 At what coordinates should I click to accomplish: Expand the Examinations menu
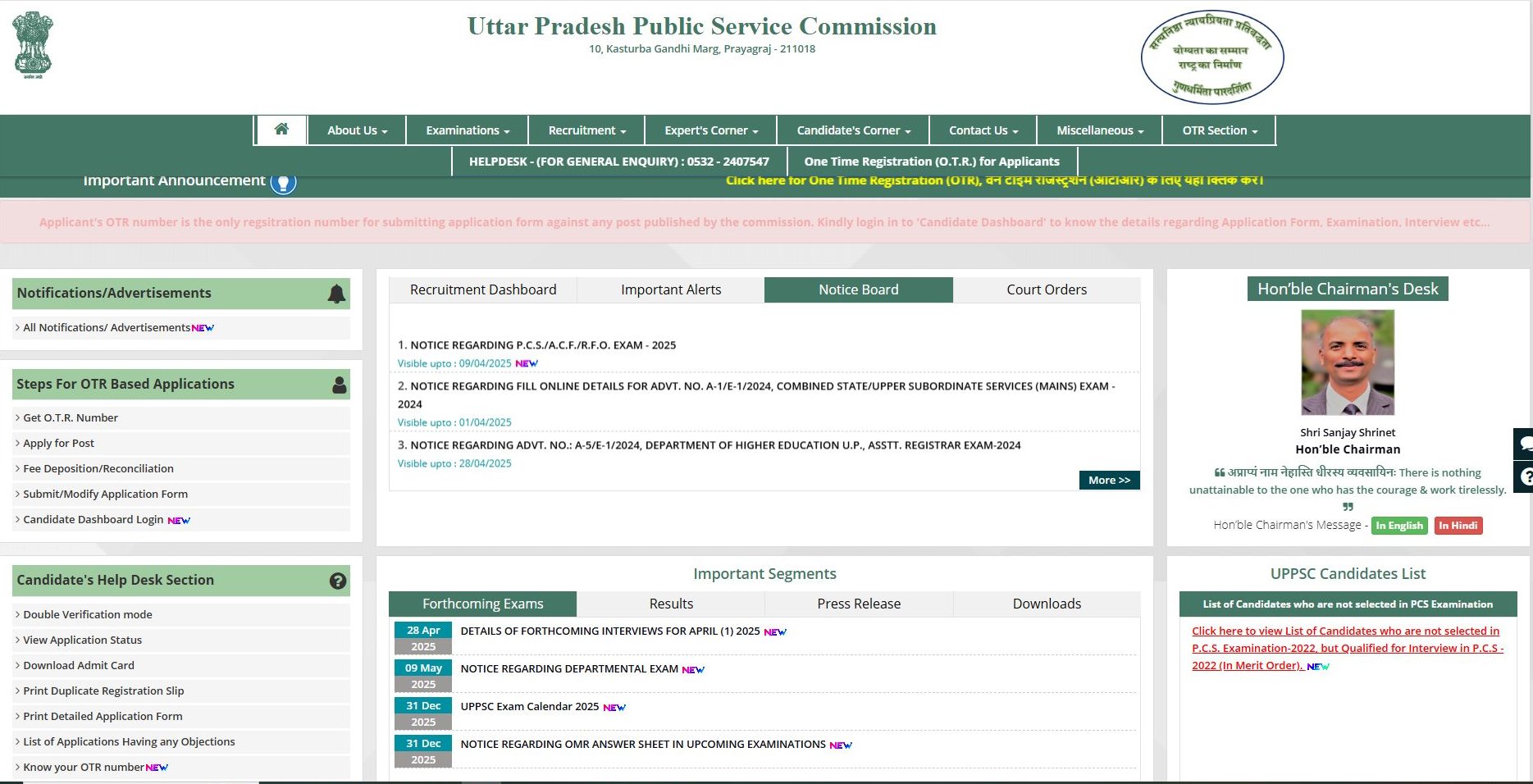468,130
